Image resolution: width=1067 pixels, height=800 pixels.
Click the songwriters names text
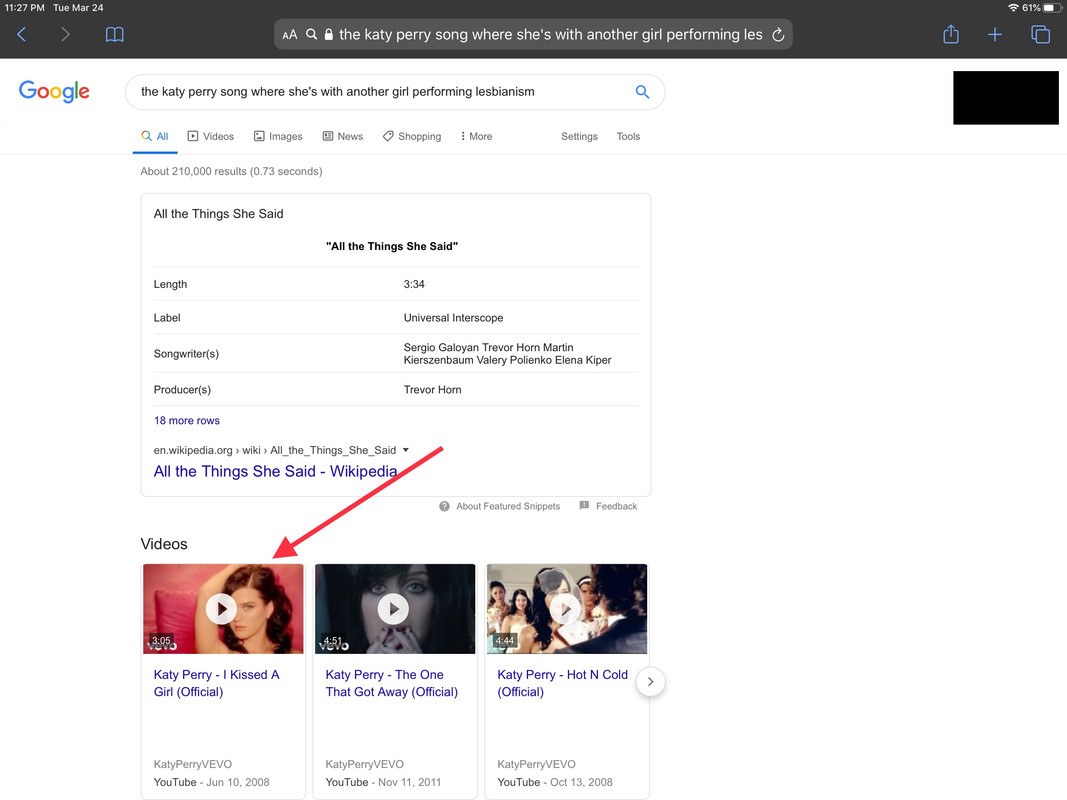(x=507, y=354)
